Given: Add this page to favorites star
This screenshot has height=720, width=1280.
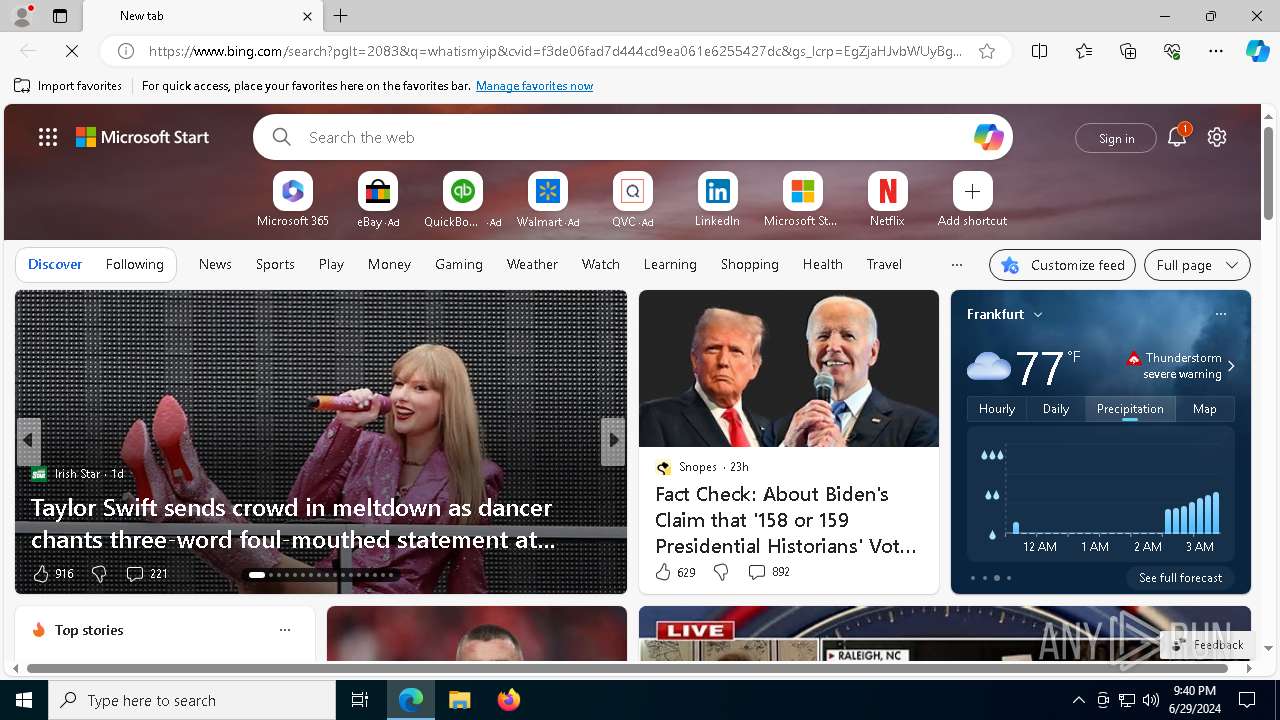Looking at the screenshot, I should tap(987, 51).
